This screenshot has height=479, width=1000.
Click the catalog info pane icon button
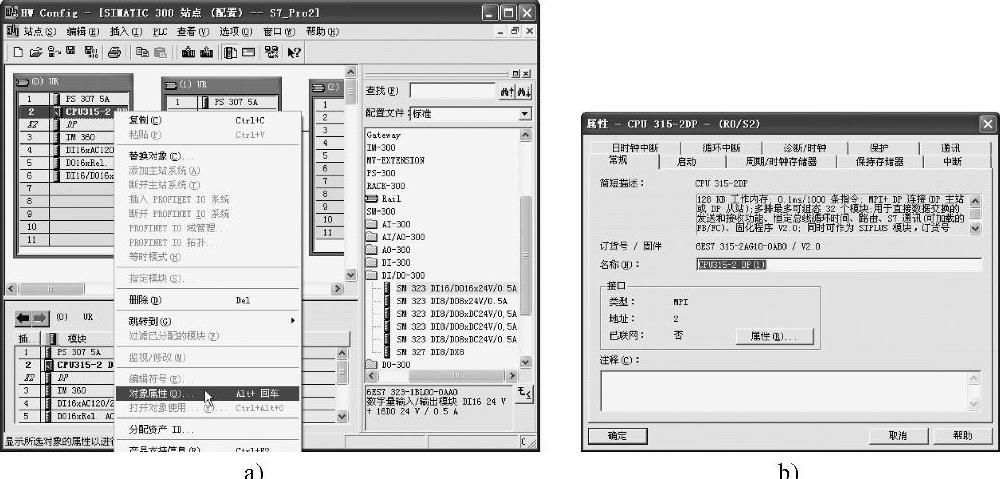(x=524, y=395)
